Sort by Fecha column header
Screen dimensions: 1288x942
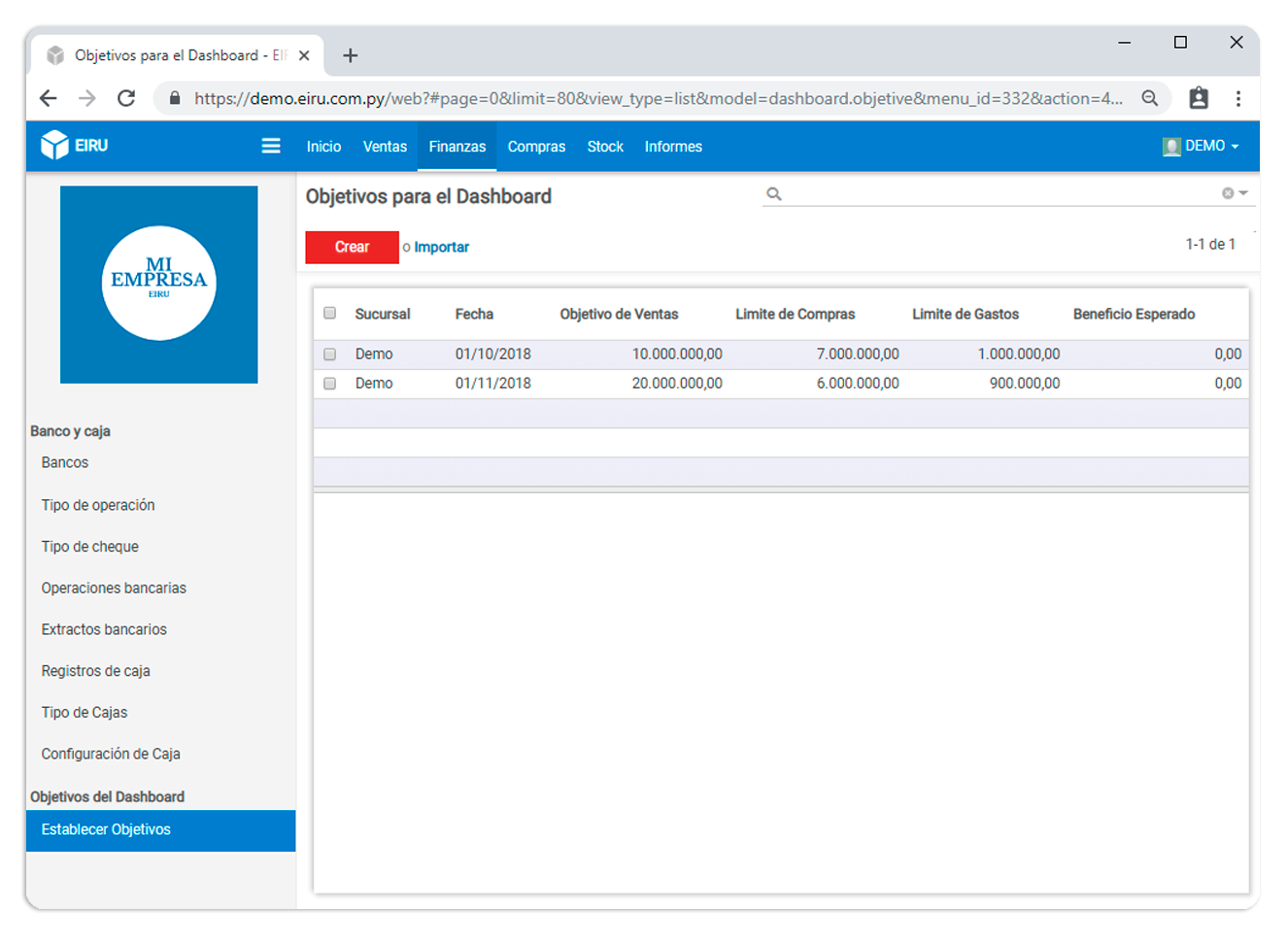pos(474,315)
